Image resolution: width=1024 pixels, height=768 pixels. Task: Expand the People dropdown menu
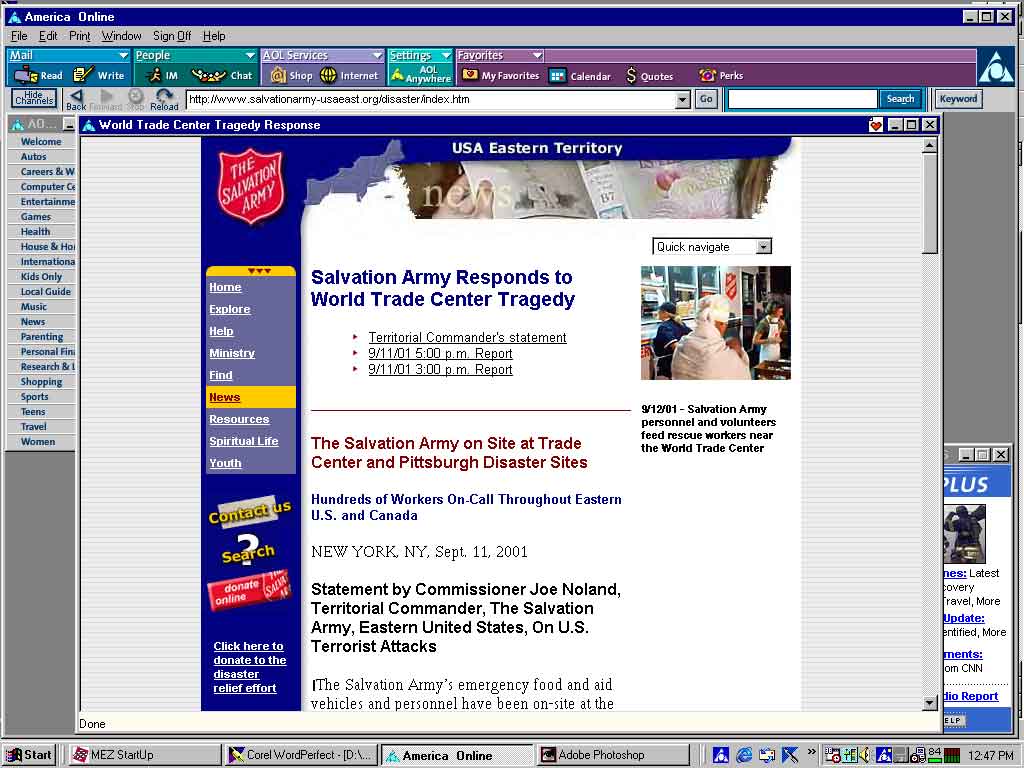[249, 56]
